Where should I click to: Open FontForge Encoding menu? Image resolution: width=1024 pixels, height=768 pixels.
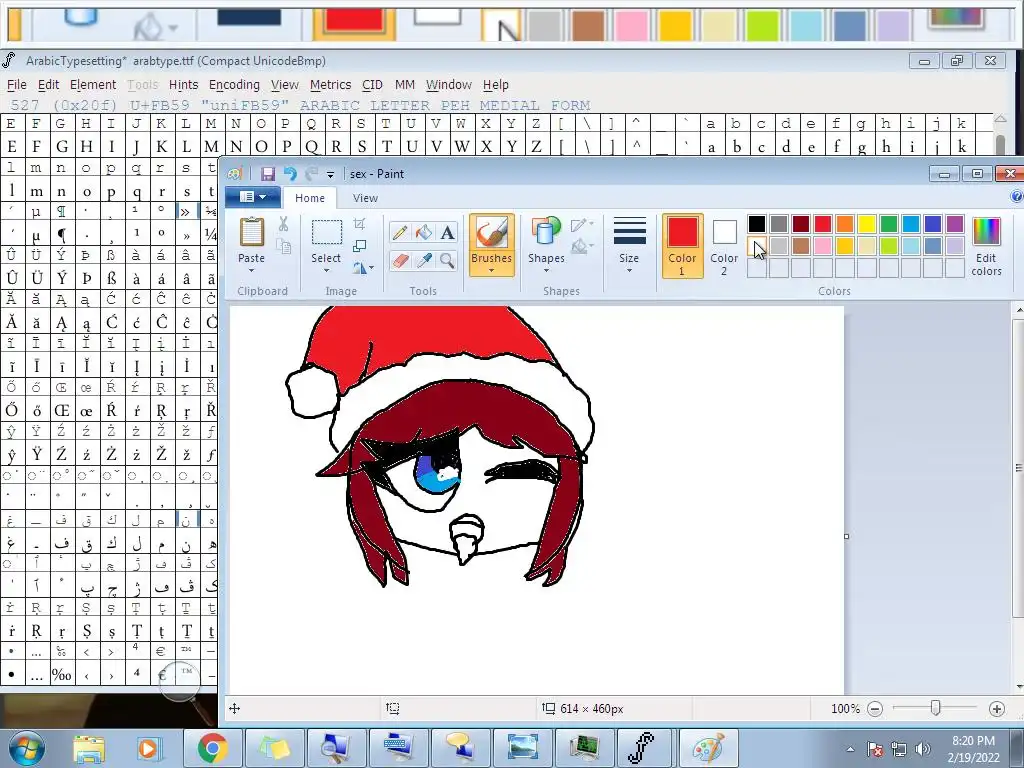pyautogui.click(x=234, y=84)
